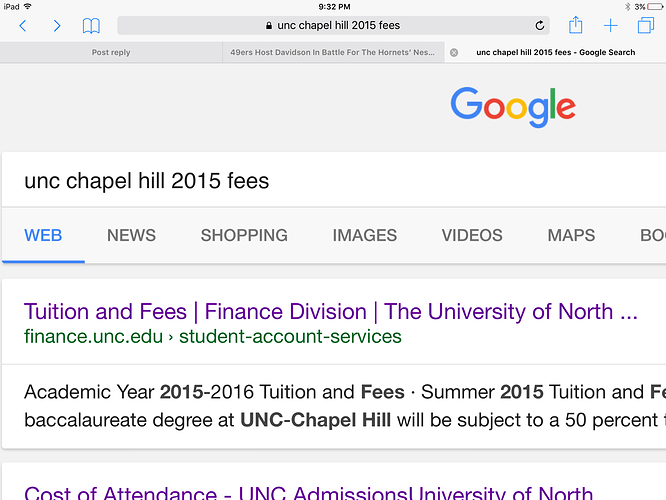Switch to the Post reply tab
The height and width of the screenshot is (500, 666).
[111, 52]
